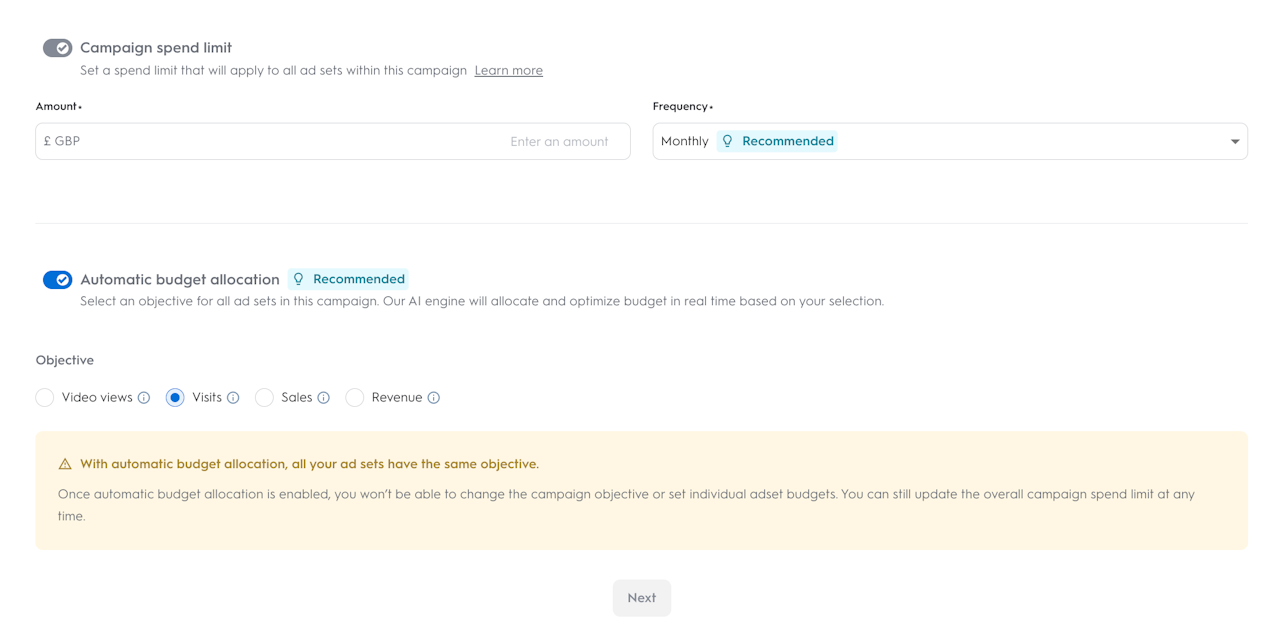Image resolution: width=1280 pixels, height=630 pixels.
Task: Open the Frequency dropdown arrow
Action: tap(1235, 142)
